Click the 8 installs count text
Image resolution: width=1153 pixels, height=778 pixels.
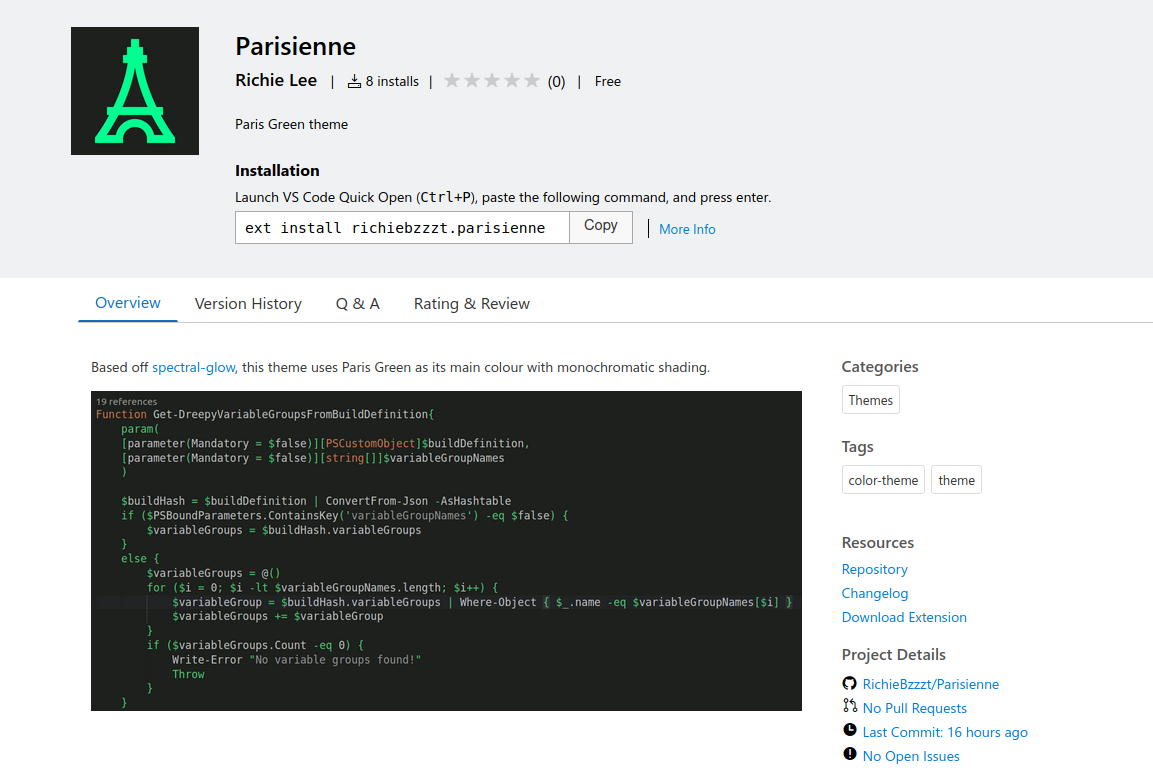[392, 82]
